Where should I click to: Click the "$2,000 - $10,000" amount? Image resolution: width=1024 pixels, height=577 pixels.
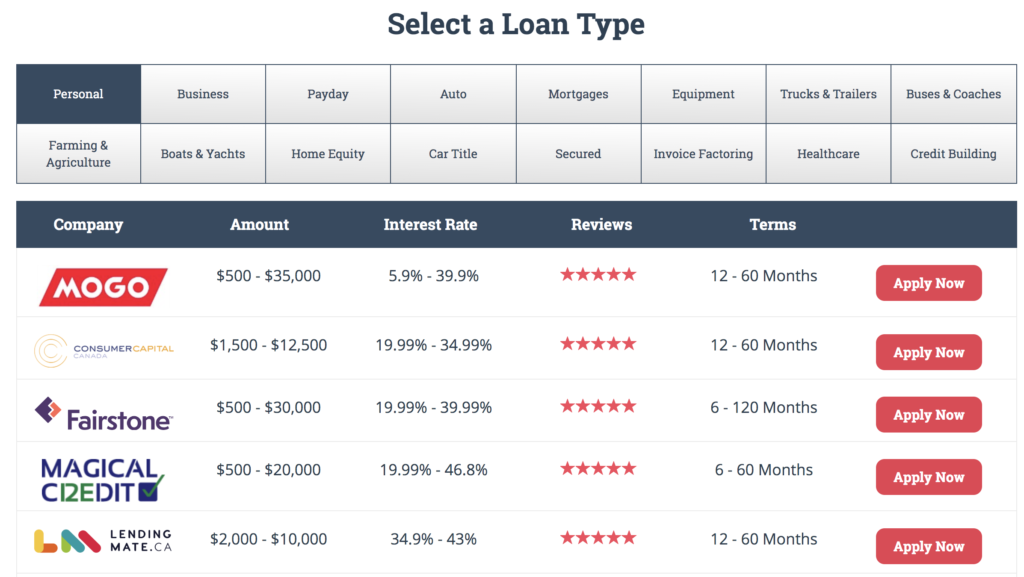(268, 539)
